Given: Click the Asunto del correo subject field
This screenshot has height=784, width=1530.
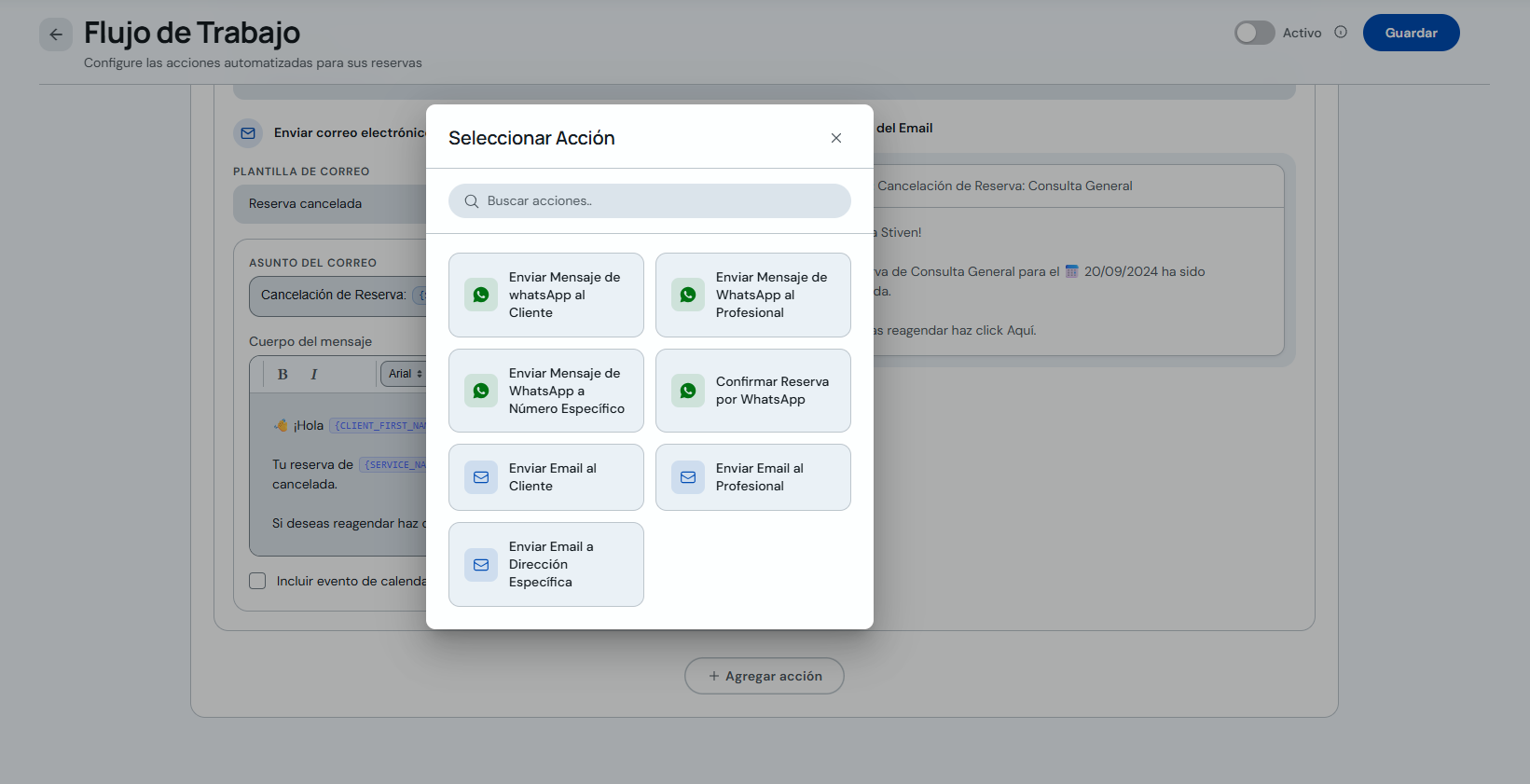Looking at the screenshot, I should tap(338, 296).
